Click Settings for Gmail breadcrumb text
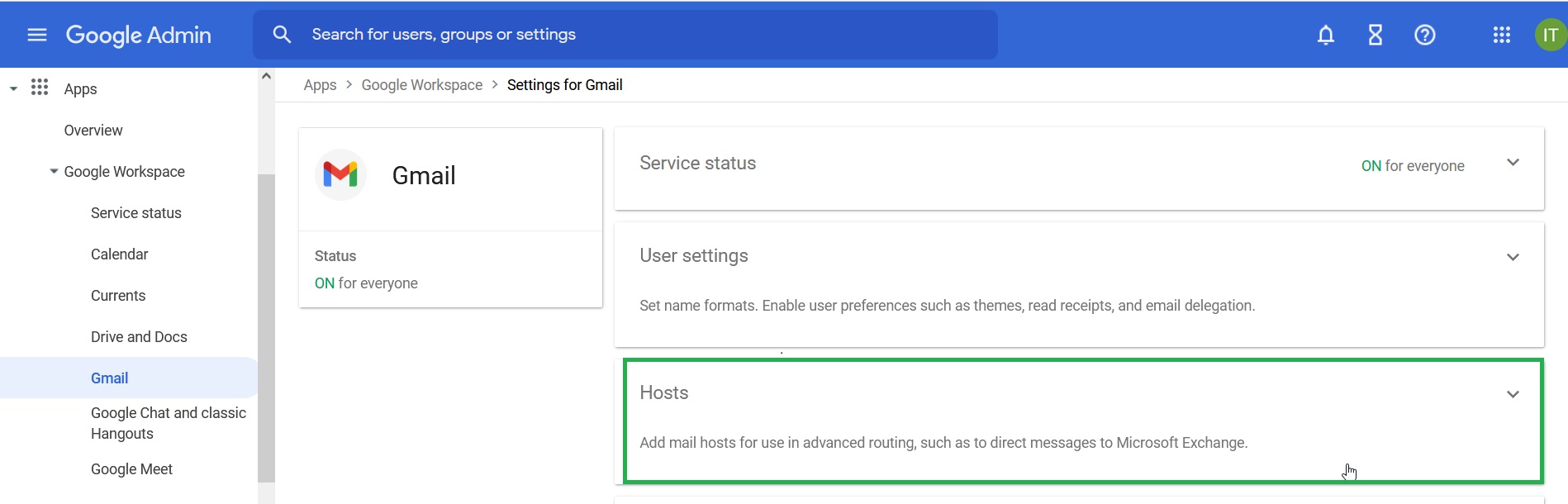 coord(565,85)
